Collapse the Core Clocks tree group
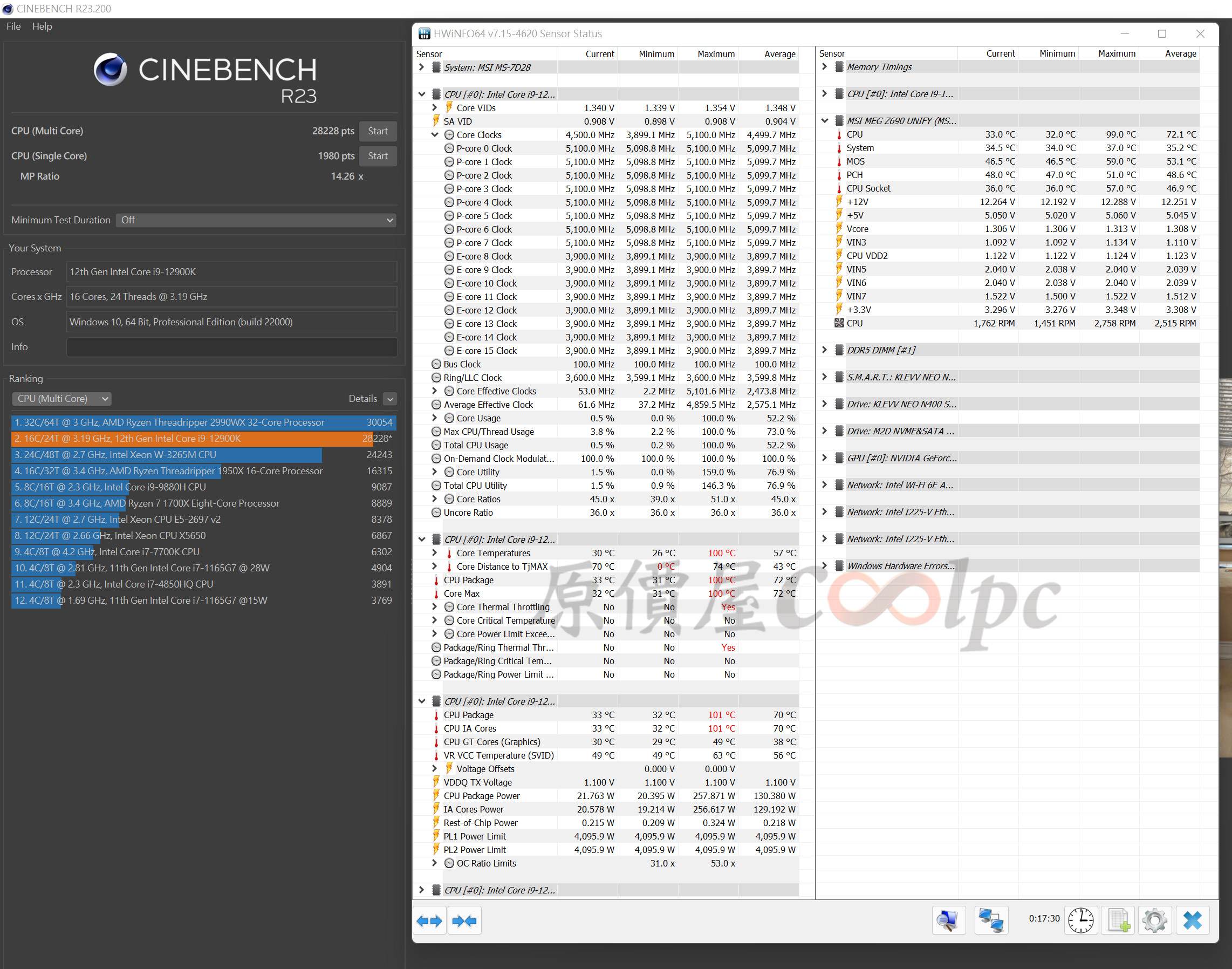This screenshot has width=1232, height=969. (434, 135)
